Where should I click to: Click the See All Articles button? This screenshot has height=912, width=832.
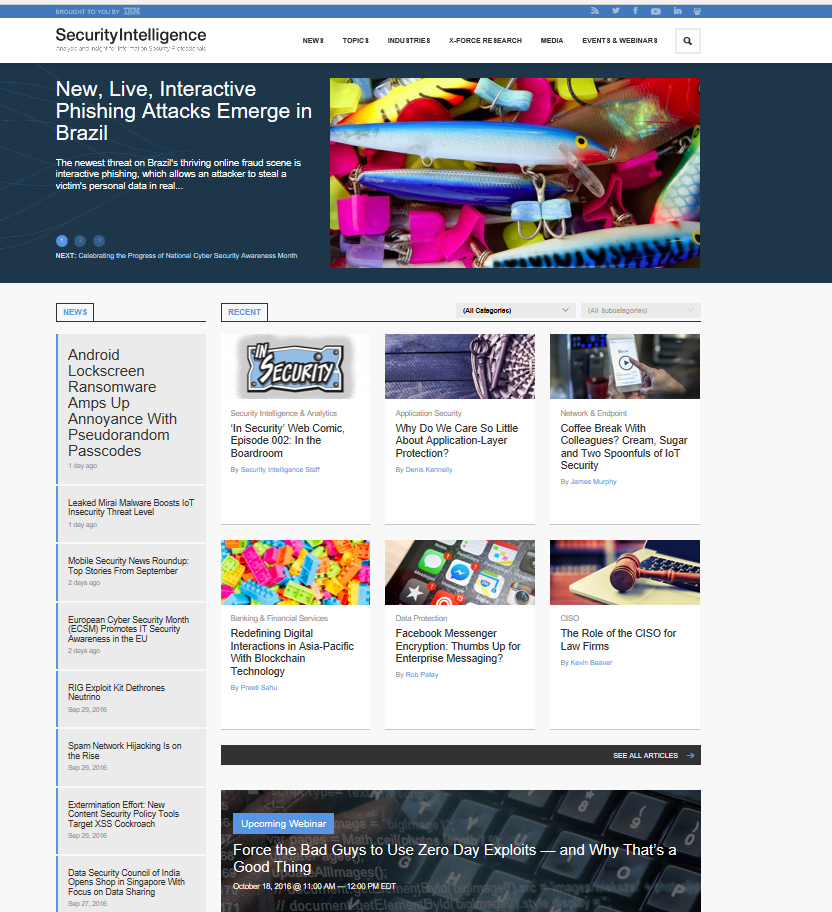461,756
